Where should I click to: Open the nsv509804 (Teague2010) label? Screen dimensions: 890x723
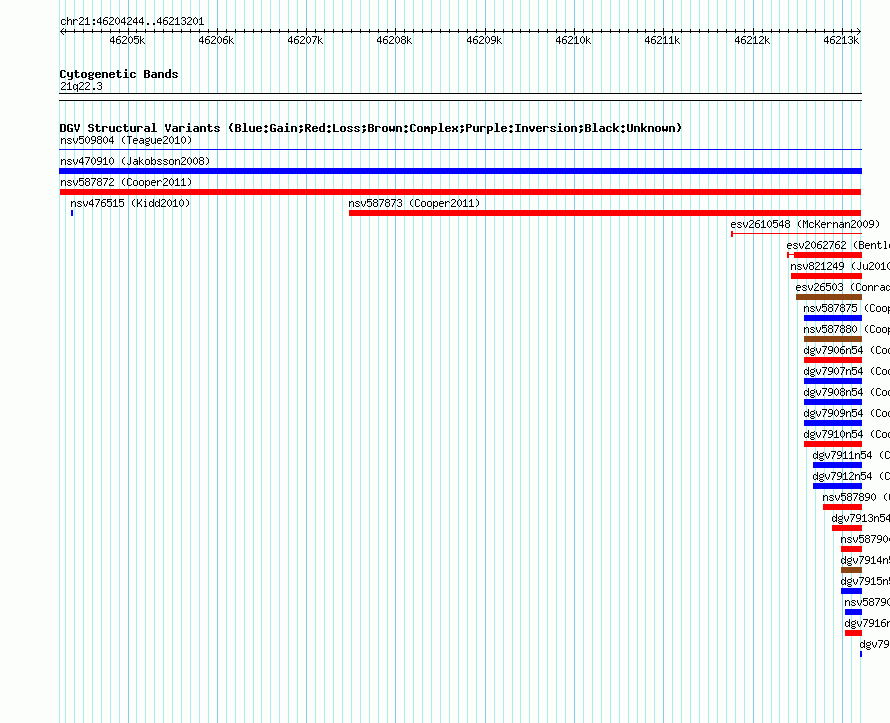pyautogui.click(x=126, y=140)
